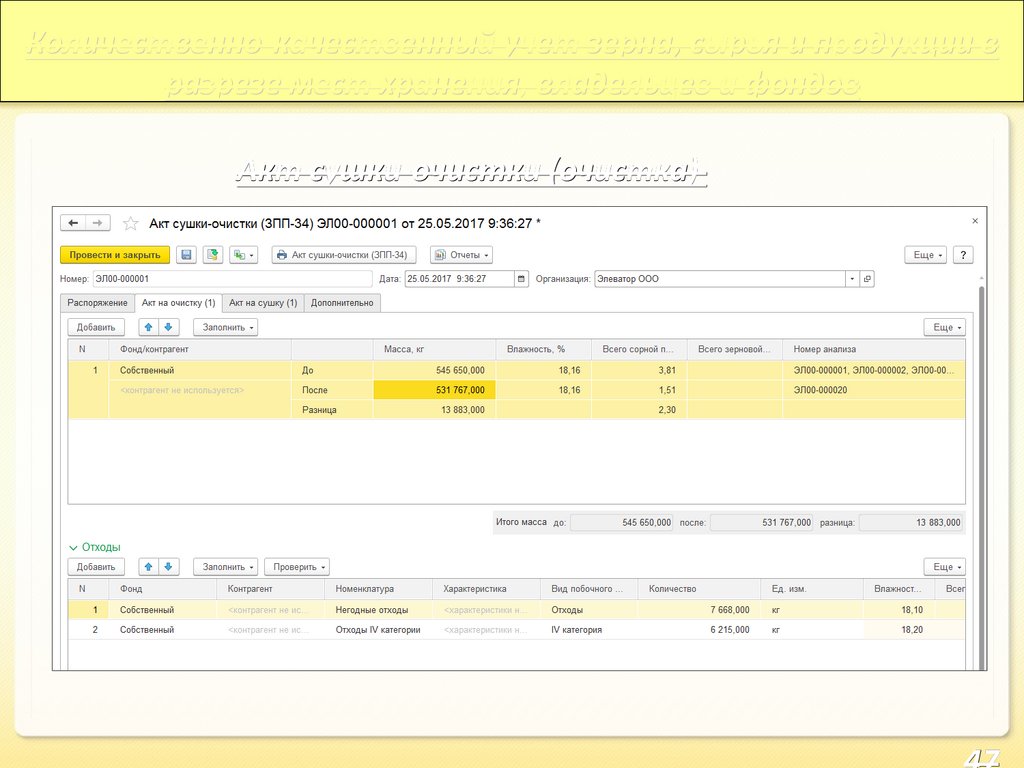Add document to favorites with star icon
Image resolution: width=1024 pixels, height=768 pixels.
129,223
